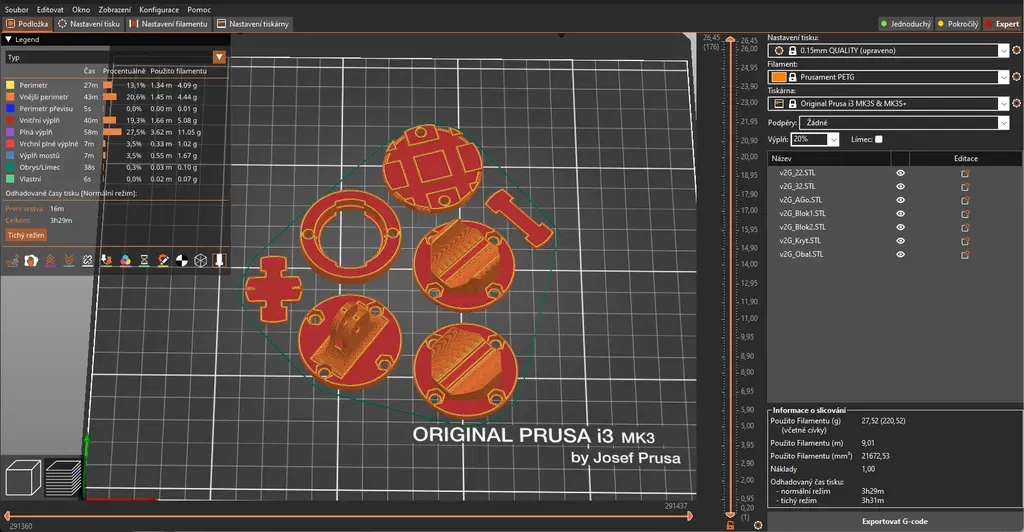
Task: Collapse the Legend panel triangle
Action: pyautogui.click(x=8, y=40)
